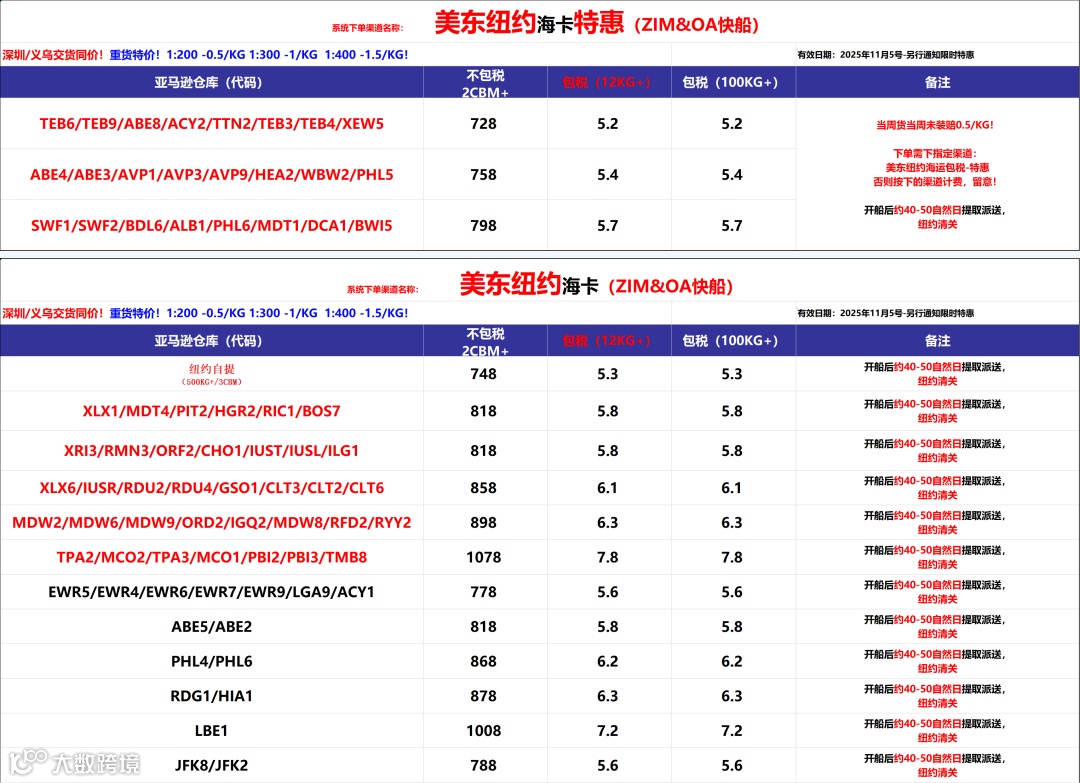Click the 868 price cell

coord(484,661)
